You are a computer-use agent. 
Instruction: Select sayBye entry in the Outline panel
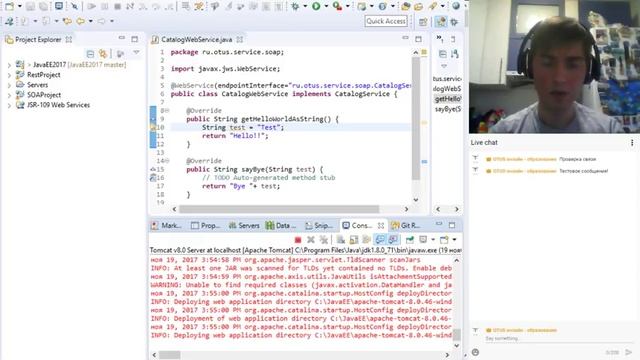(x=448, y=109)
